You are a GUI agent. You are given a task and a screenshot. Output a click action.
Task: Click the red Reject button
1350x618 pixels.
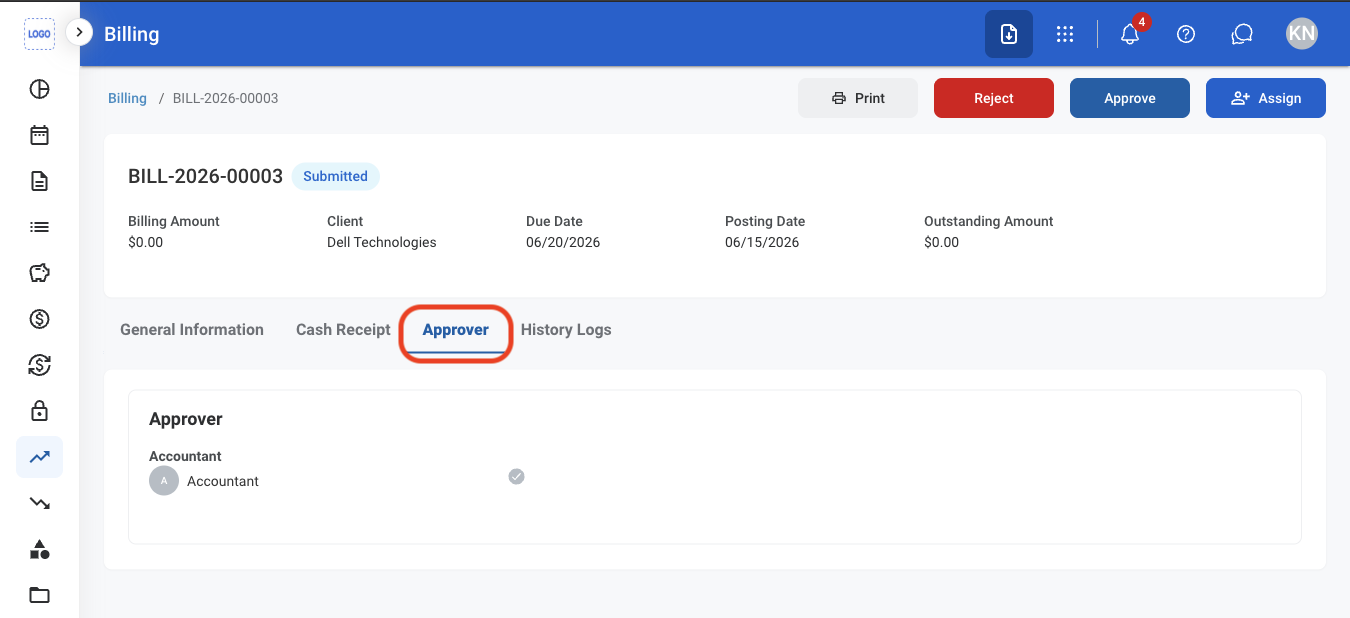click(994, 98)
